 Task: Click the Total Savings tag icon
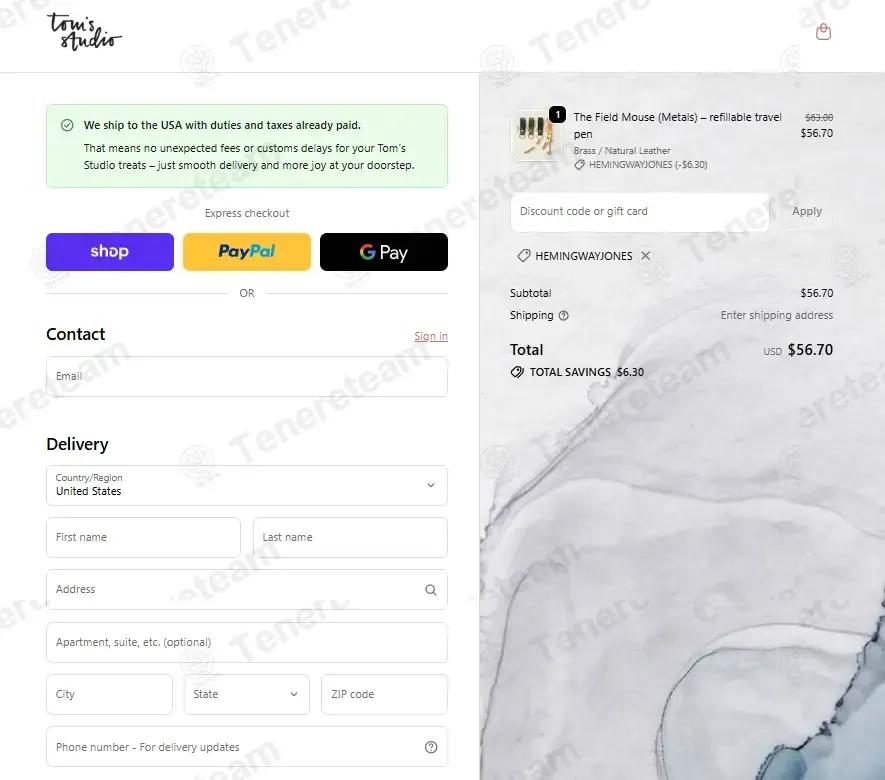point(517,372)
